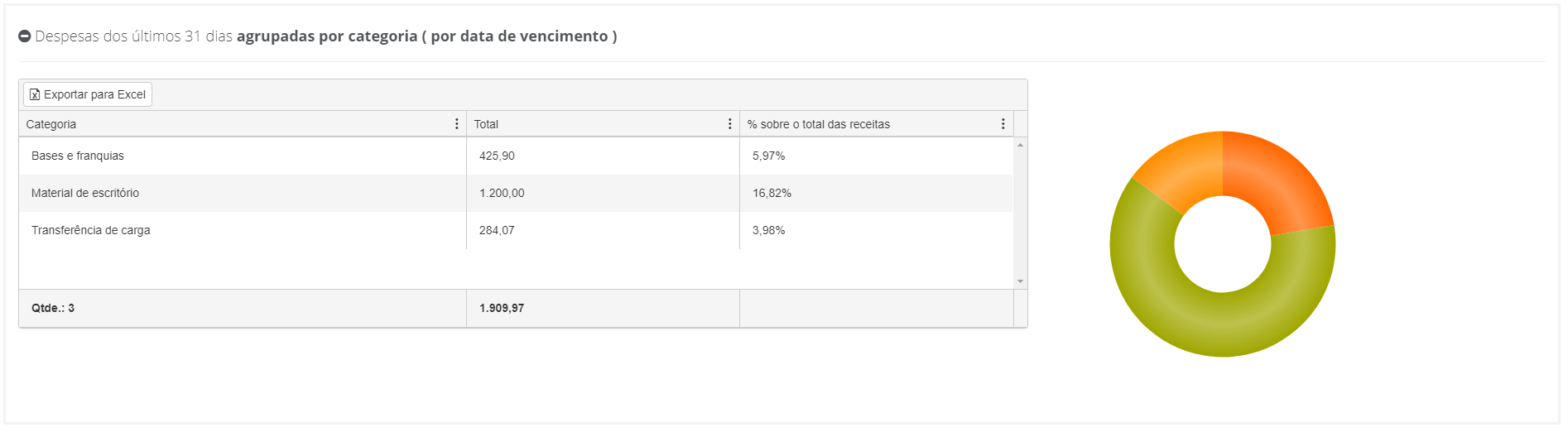The height and width of the screenshot is (432, 1568).
Task: Sort by % sobre o total das receitas header
Action: [x=818, y=124]
